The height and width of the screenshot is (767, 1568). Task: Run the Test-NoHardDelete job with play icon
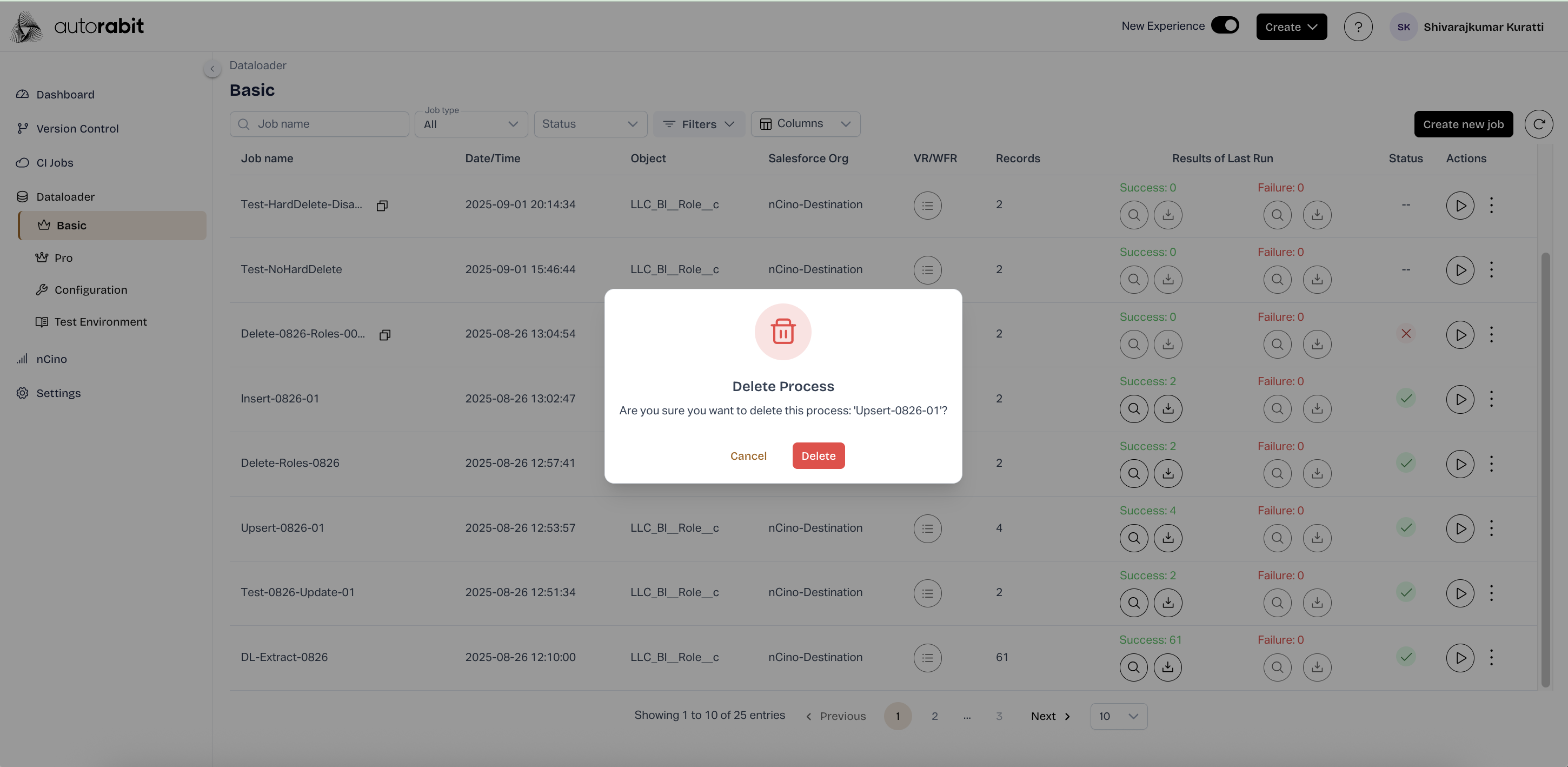click(1460, 270)
